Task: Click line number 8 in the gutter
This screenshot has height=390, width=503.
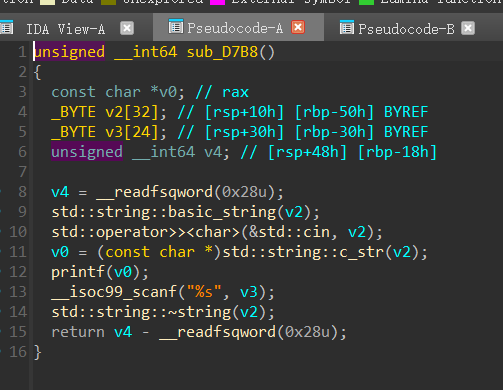Action: tap(22, 192)
